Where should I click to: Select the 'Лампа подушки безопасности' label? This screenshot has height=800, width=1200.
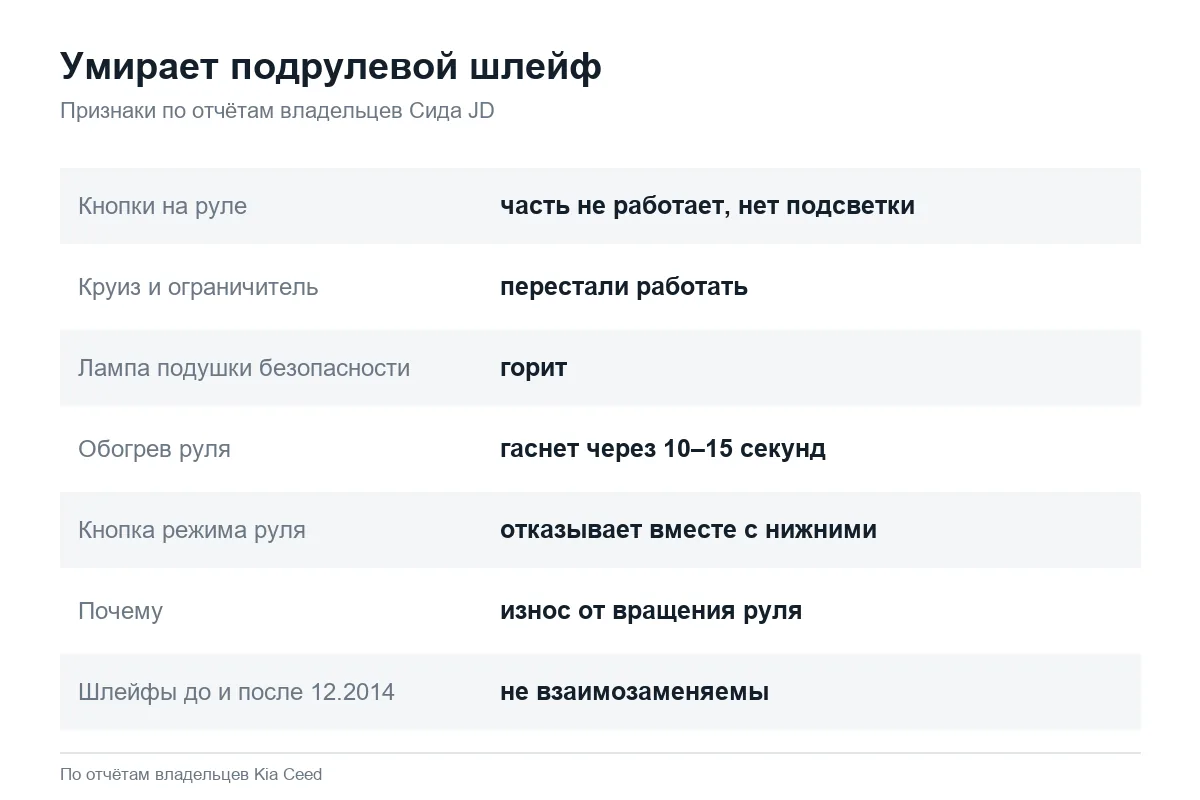[x=244, y=368]
